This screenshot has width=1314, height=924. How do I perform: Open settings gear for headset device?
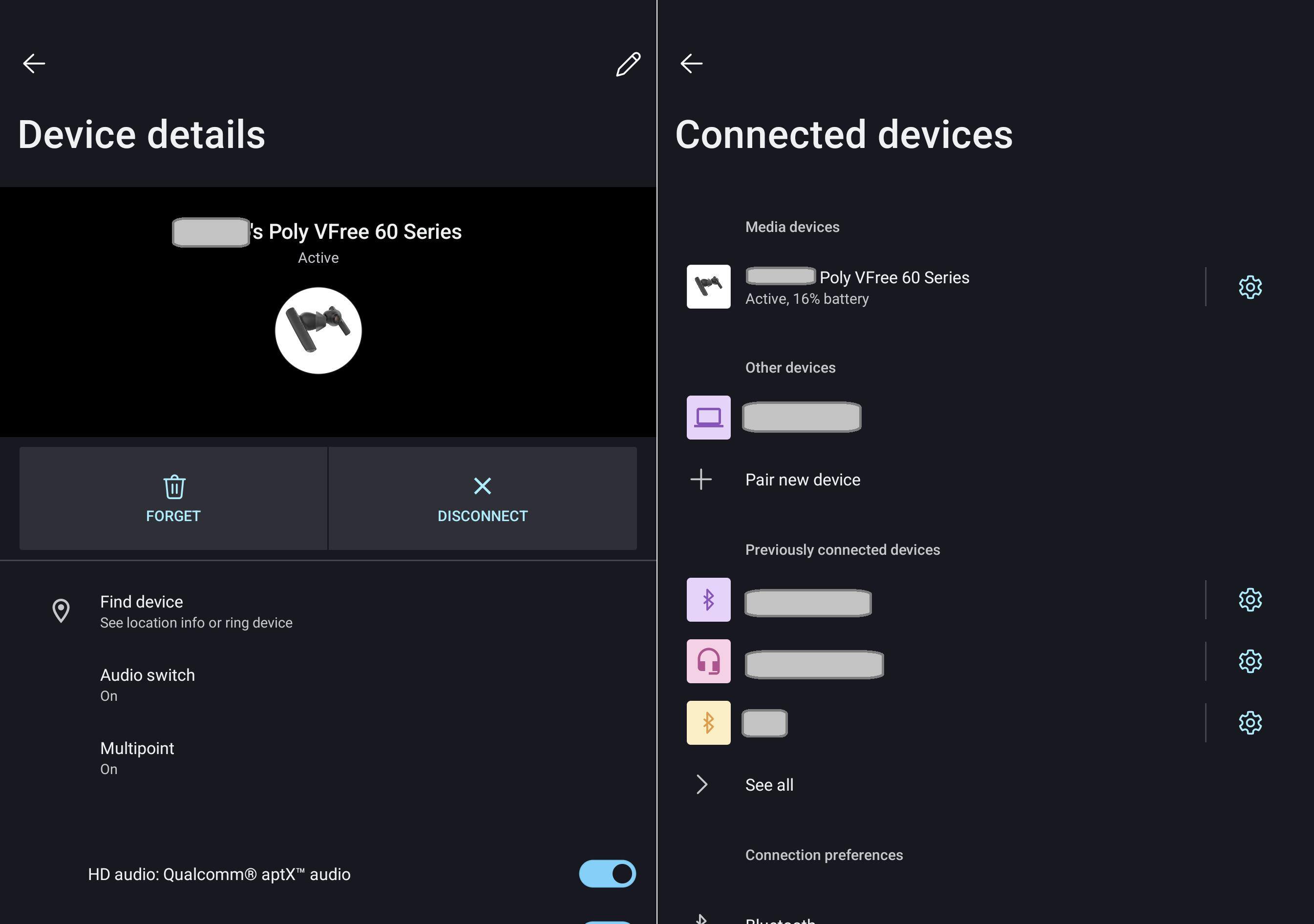click(x=1250, y=661)
